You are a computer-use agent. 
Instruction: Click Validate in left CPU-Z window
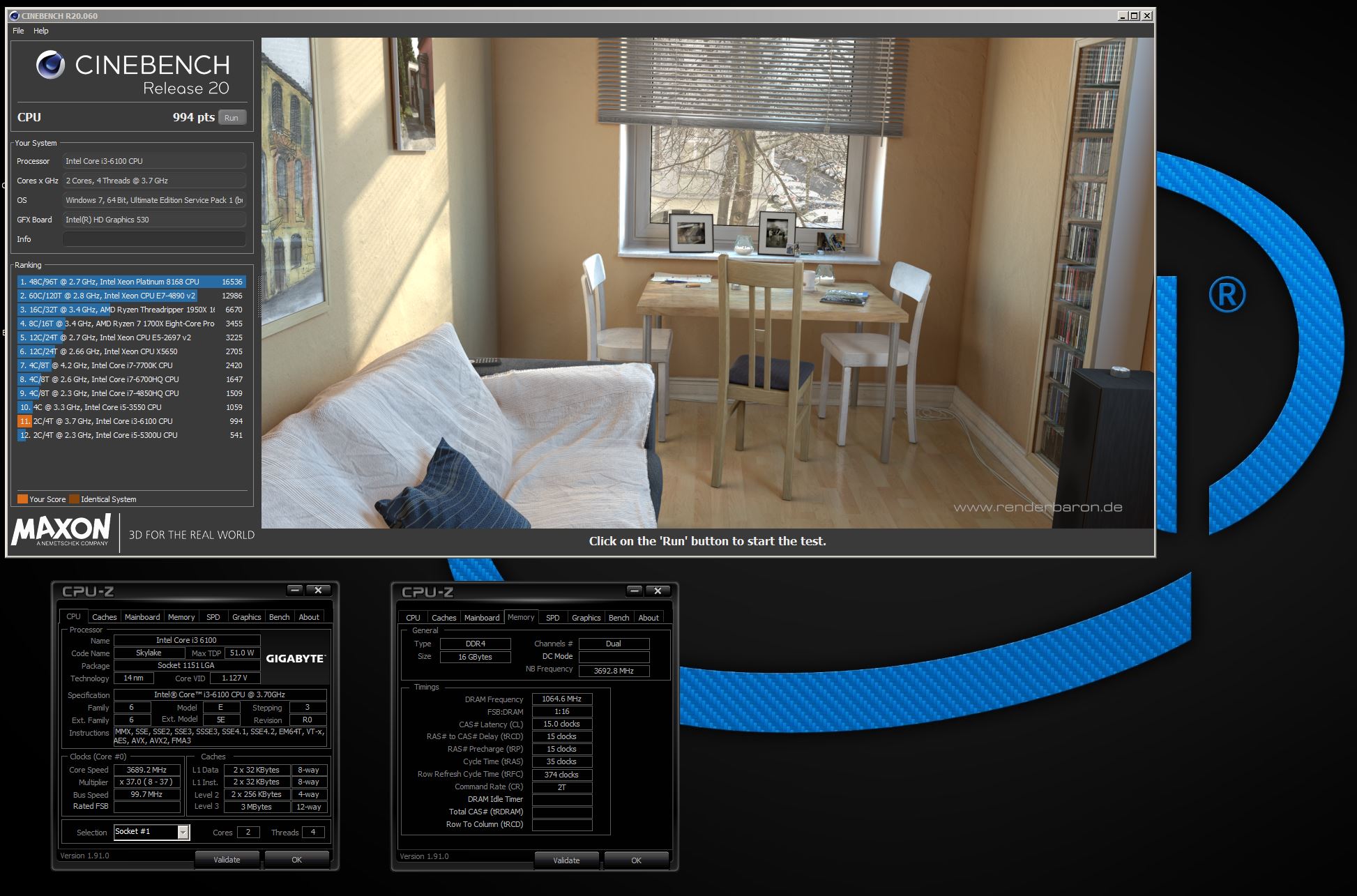[x=227, y=860]
